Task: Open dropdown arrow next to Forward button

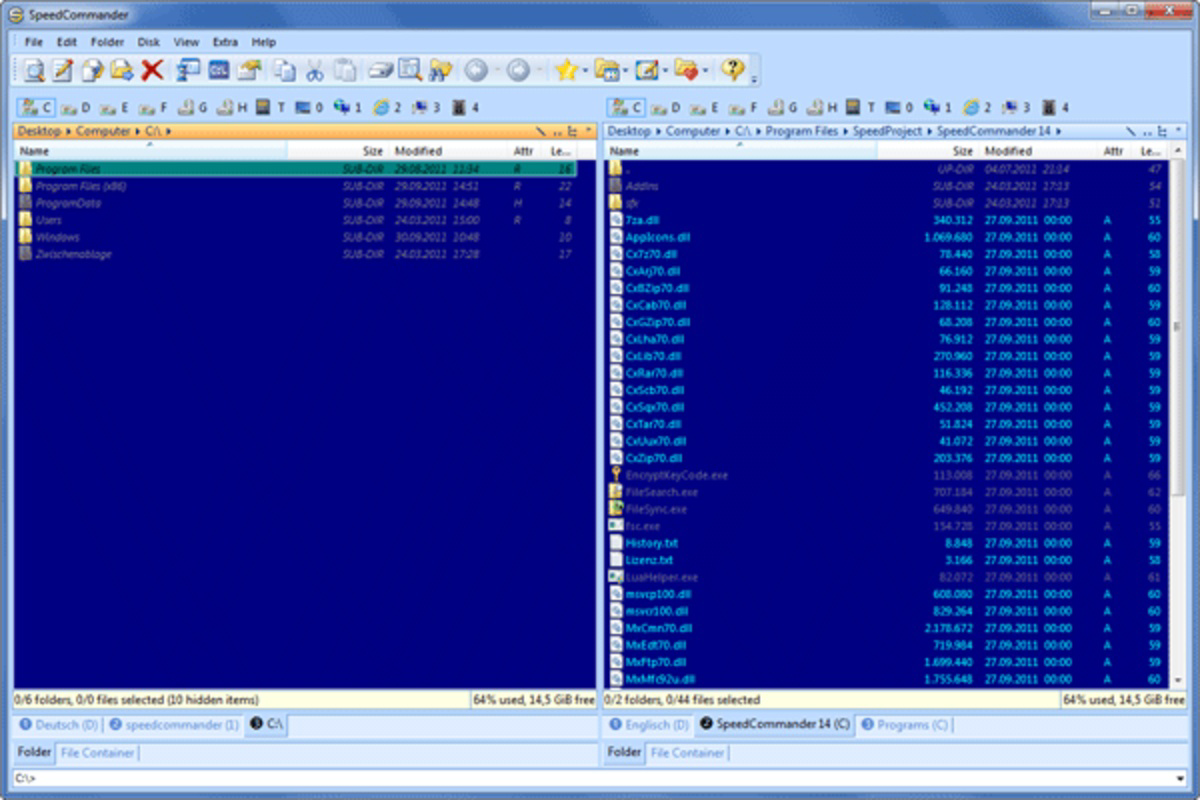Action: click(x=540, y=70)
